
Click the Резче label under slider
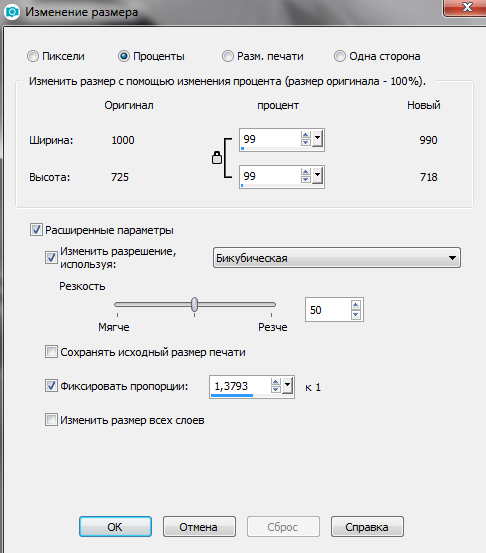tap(273, 327)
